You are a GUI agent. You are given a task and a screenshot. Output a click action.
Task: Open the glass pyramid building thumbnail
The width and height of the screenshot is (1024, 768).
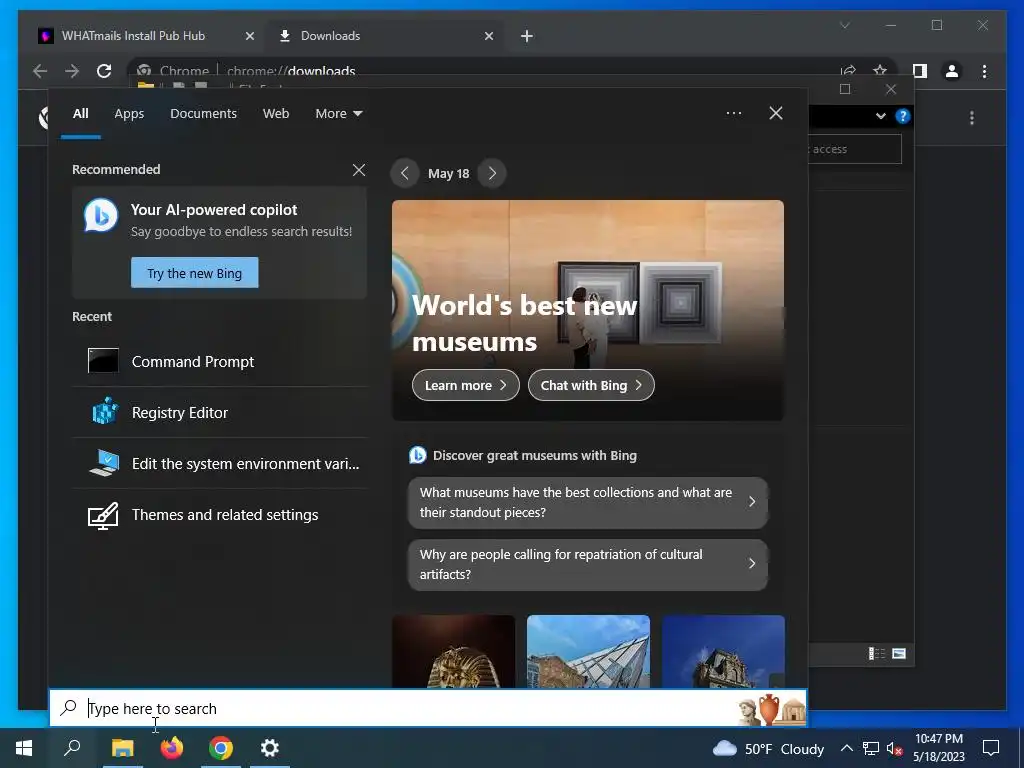(x=588, y=651)
